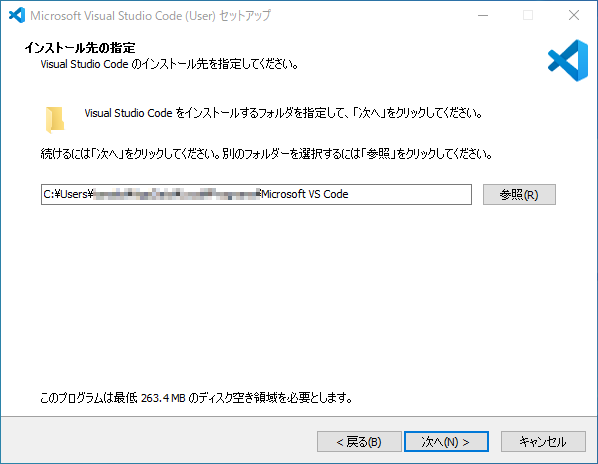The image size is (598, 464).
Task: Go back with the 戻る(B) button
Action: pos(359,442)
